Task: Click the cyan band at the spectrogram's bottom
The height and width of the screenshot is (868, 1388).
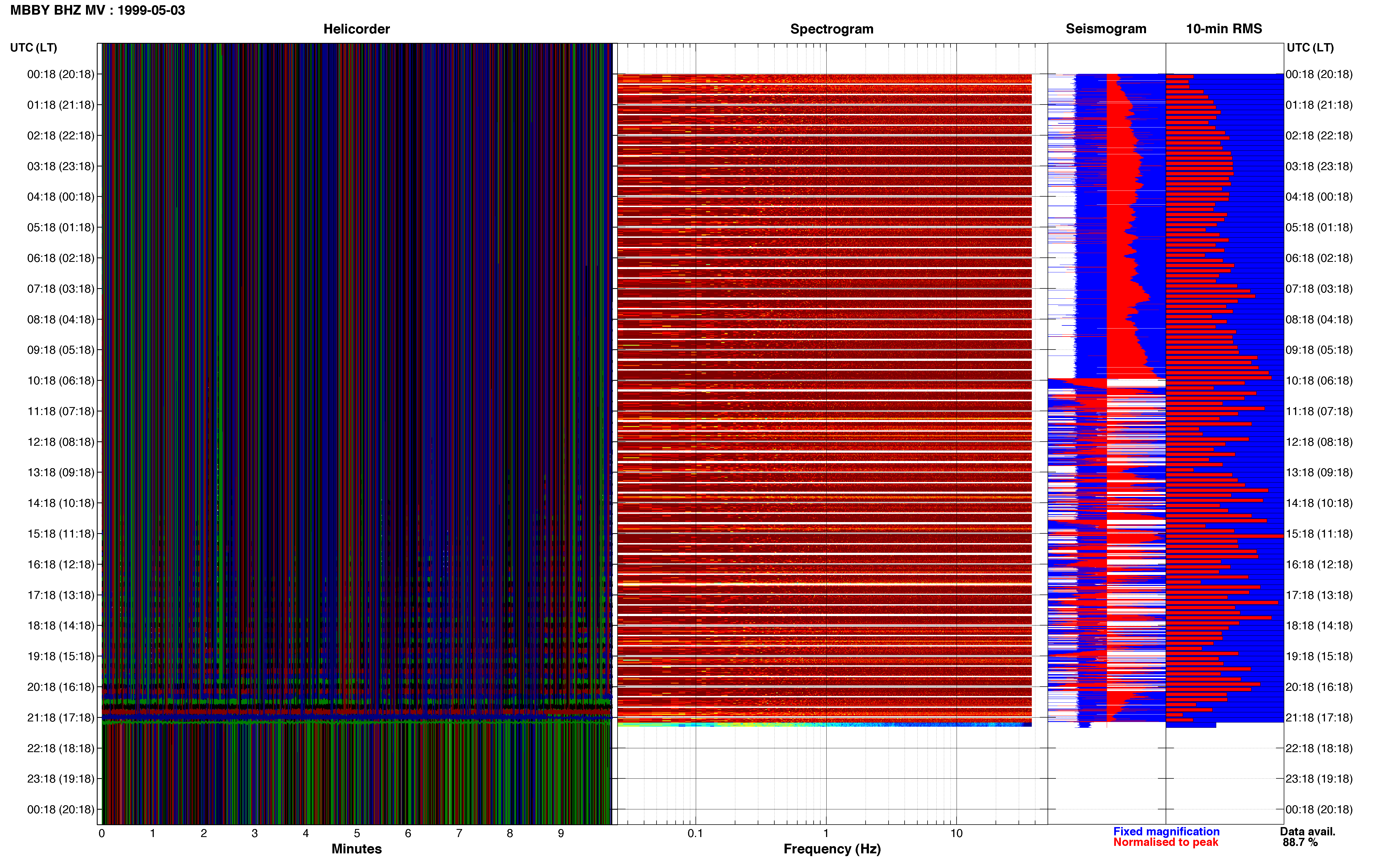Action: coord(824,724)
